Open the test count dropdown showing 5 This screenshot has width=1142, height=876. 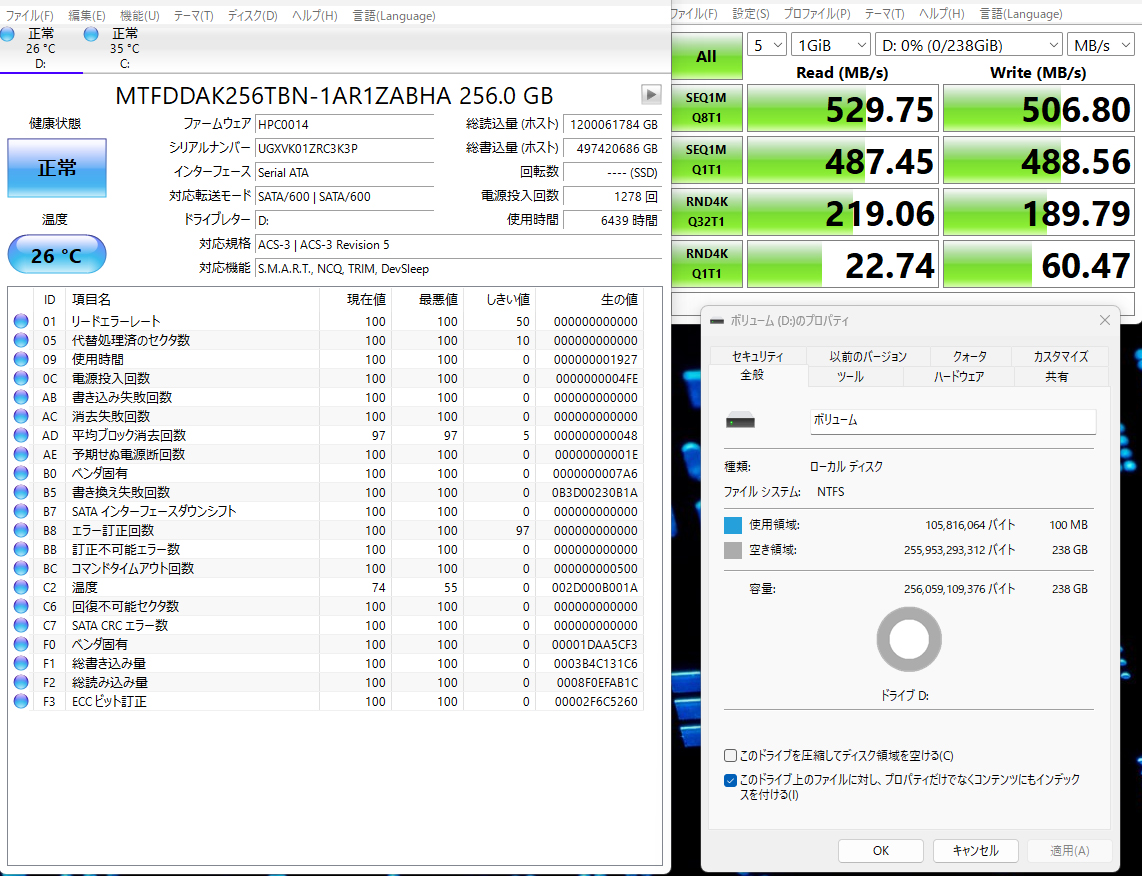[766, 45]
